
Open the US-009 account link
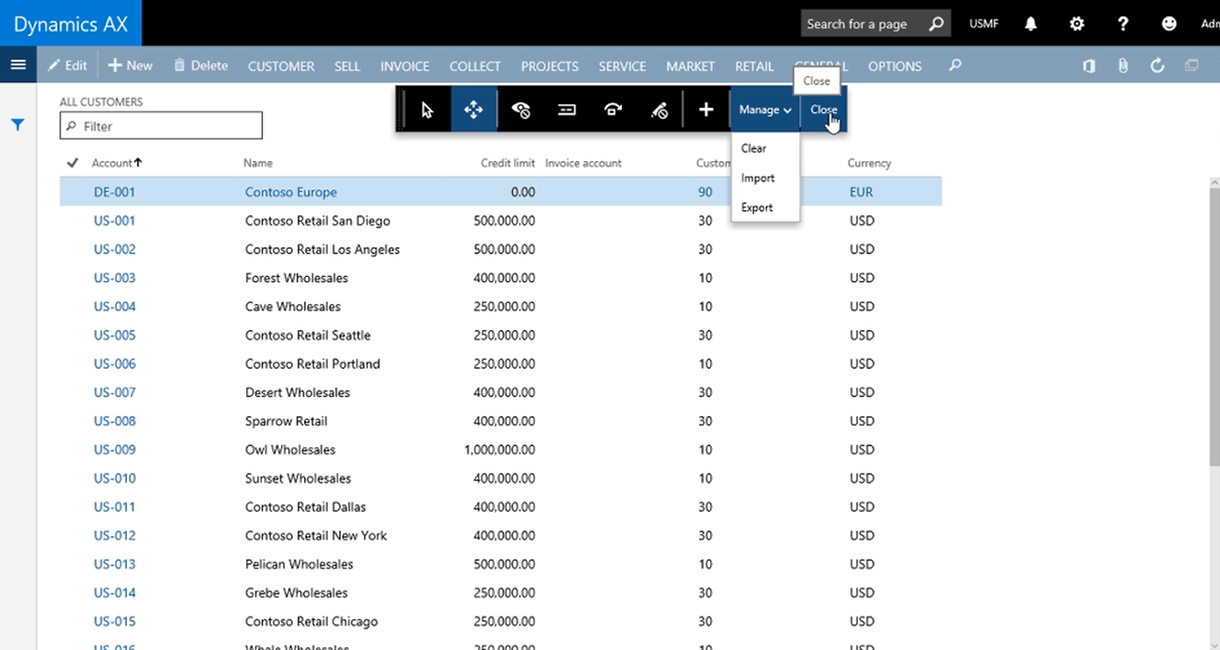click(x=115, y=450)
